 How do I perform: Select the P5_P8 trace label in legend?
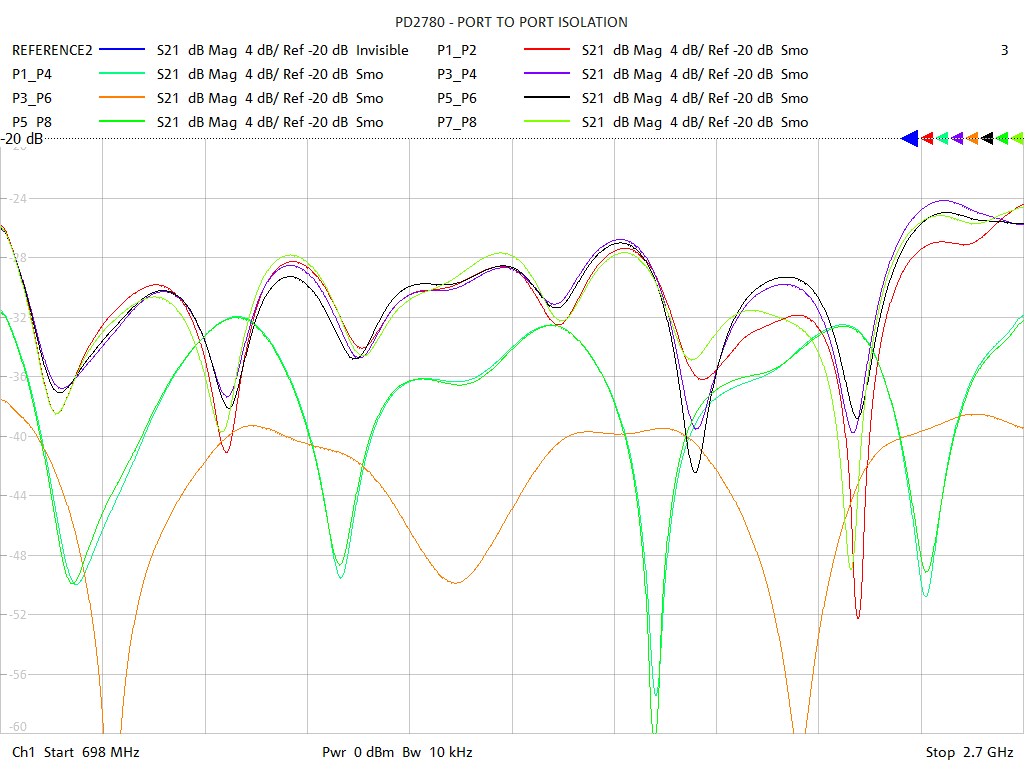(32, 122)
